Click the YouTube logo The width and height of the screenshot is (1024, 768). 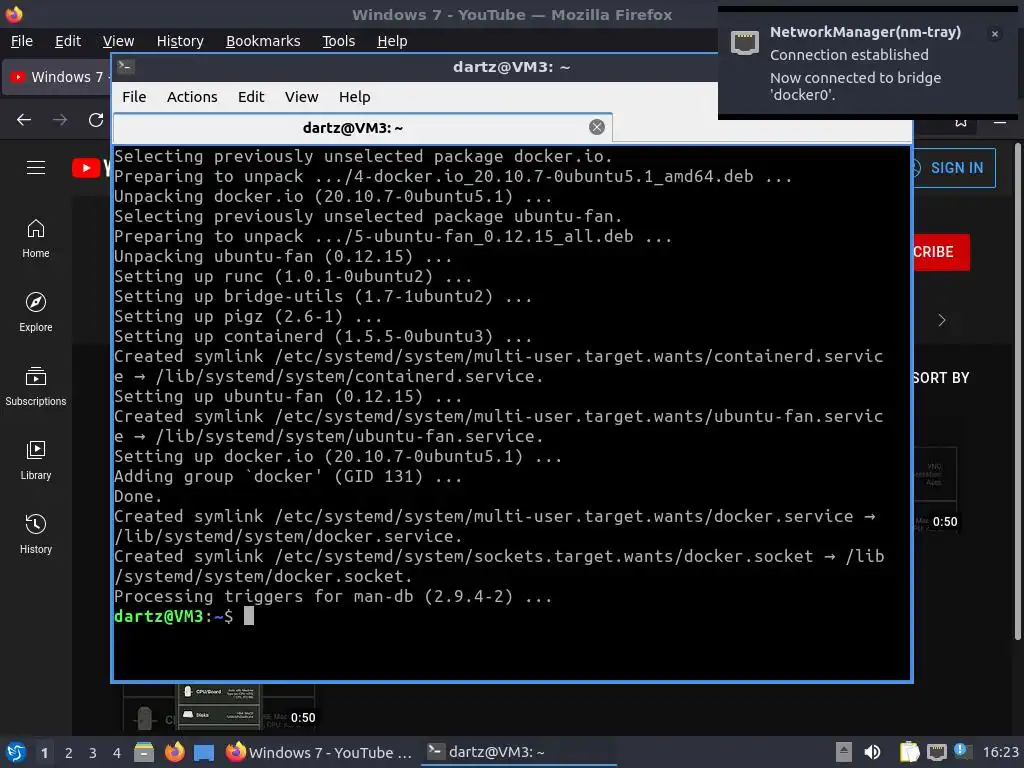click(91, 168)
